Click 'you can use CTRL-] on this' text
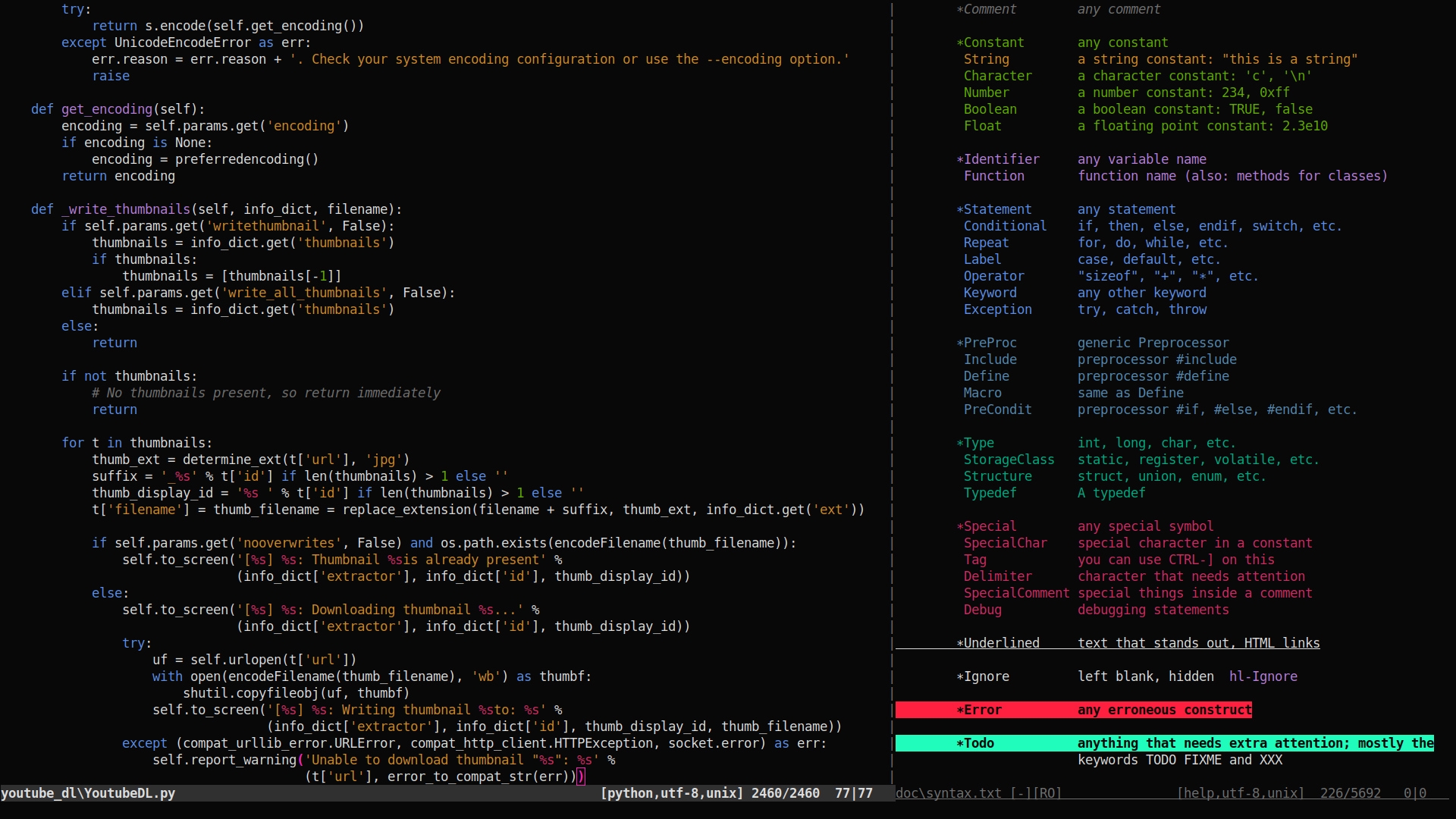The image size is (1456, 819). [x=1175, y=560]
